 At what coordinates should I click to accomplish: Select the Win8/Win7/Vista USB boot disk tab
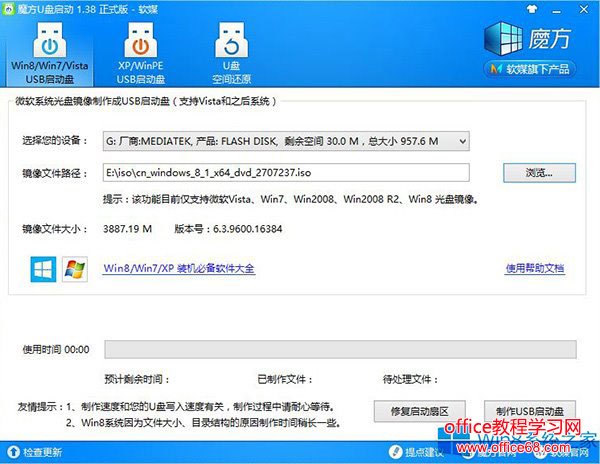(50, 53)
